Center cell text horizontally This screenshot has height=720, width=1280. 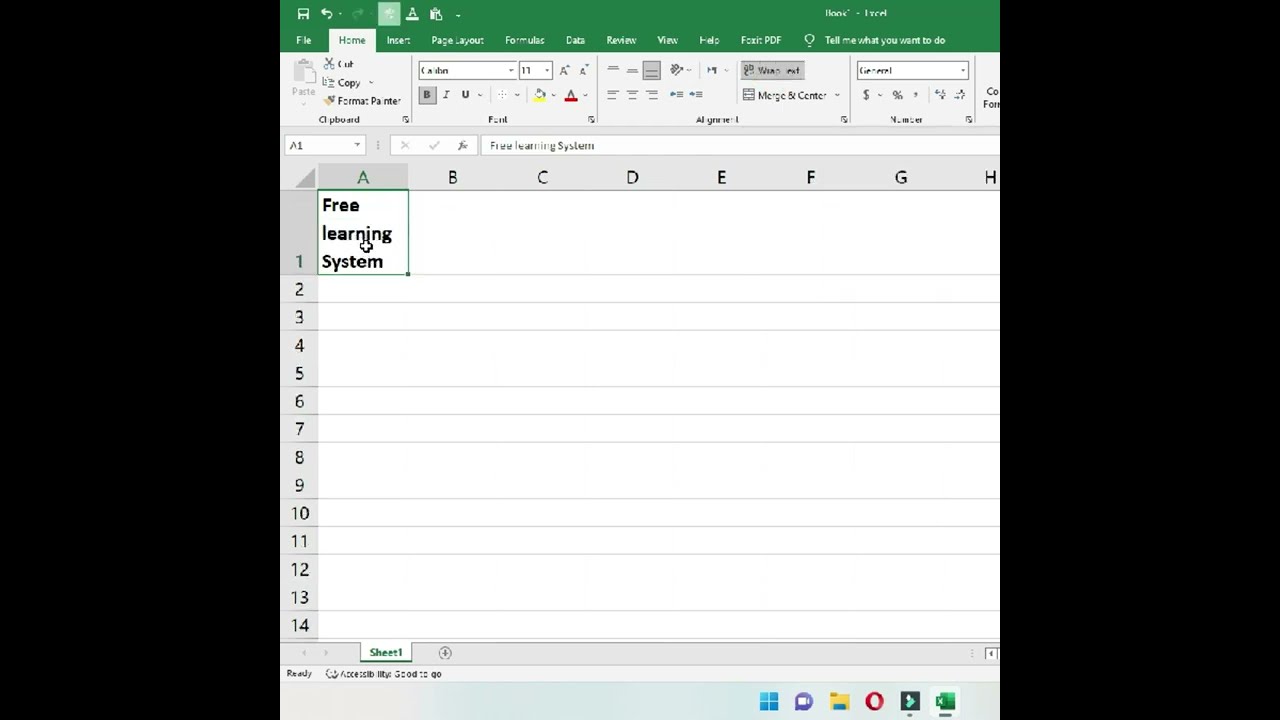632,95
